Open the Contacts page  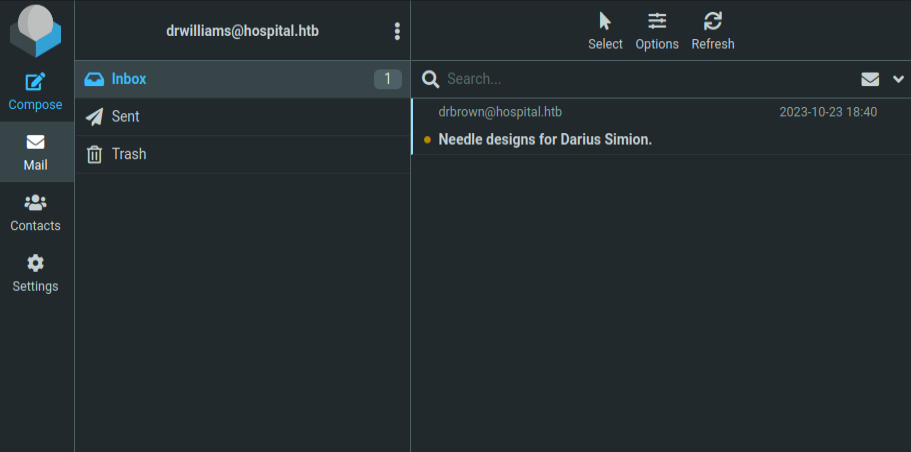coord(36,212)
